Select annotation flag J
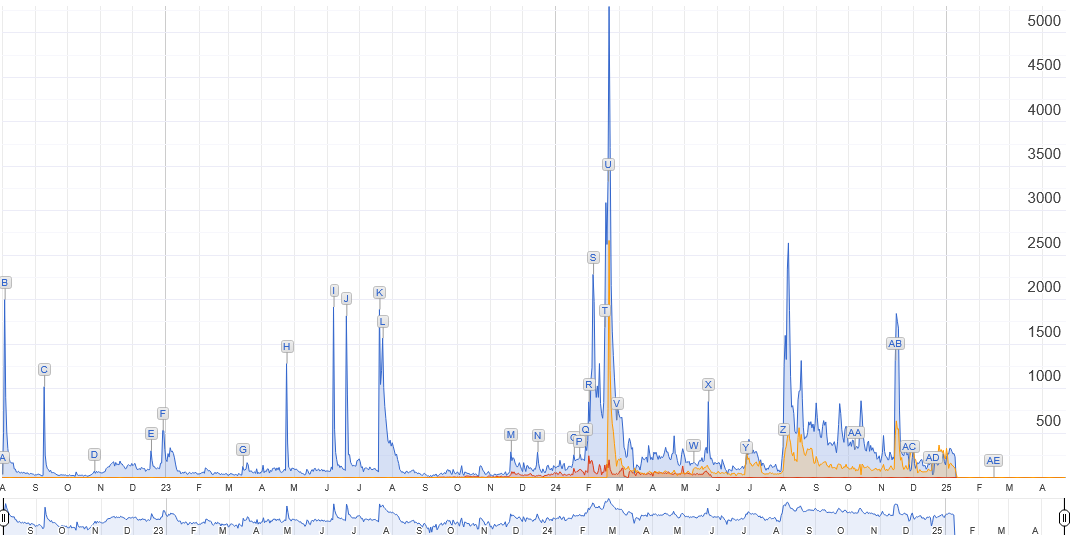The height and width of the screenshot is (535, 1070). tap(346, 299)
